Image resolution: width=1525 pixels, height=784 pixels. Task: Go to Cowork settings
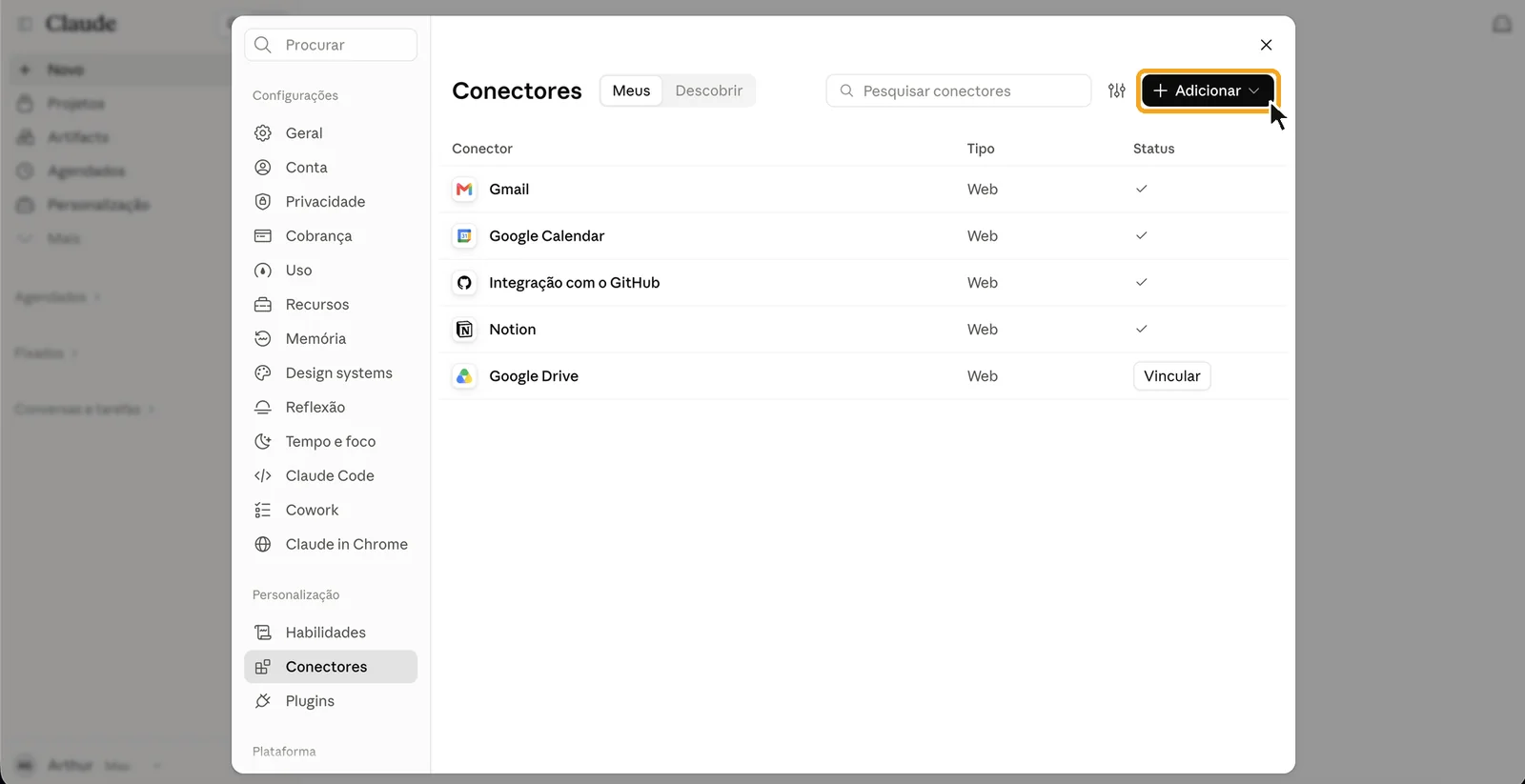coord(331,511)
